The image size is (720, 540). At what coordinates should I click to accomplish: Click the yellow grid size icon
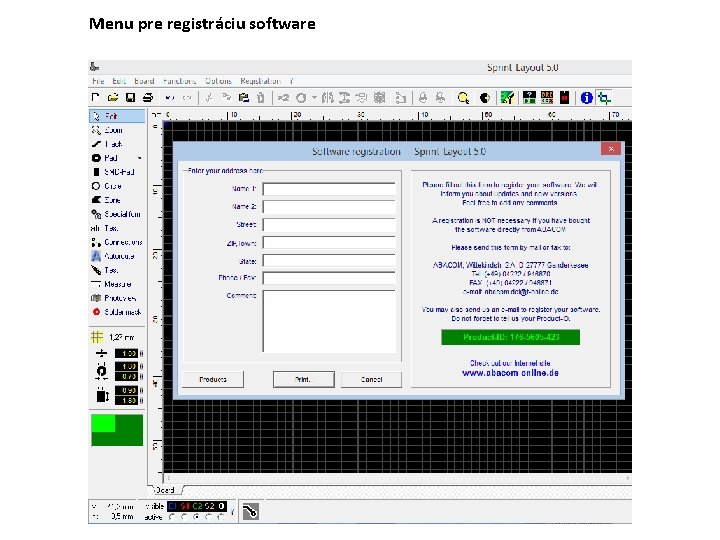click(x=96, y=337)
